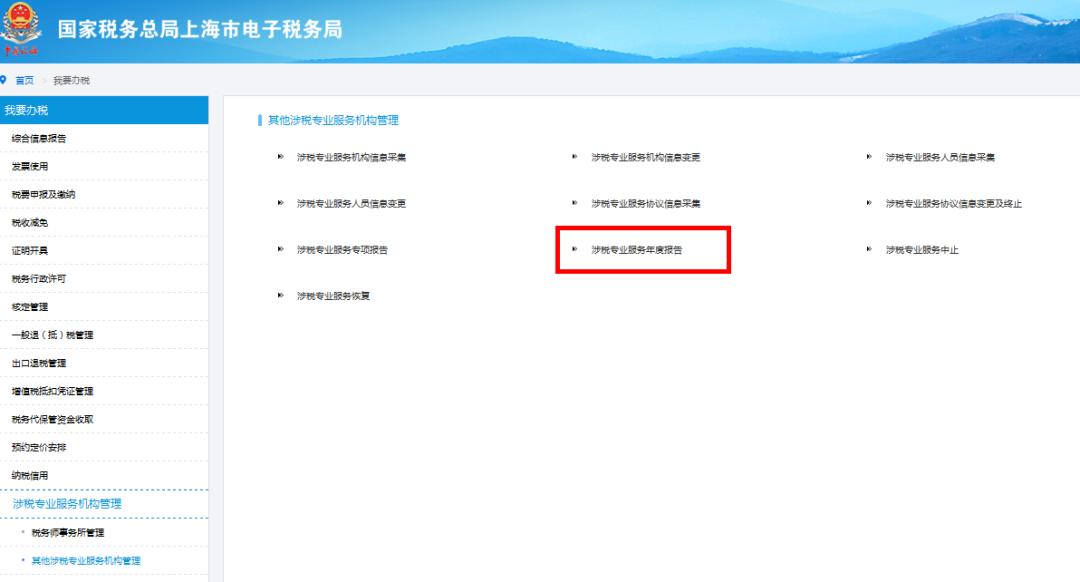
Task: Select 综合信息报告 in the sidebar
Action: pyautogui.click(x=39, y=138)
